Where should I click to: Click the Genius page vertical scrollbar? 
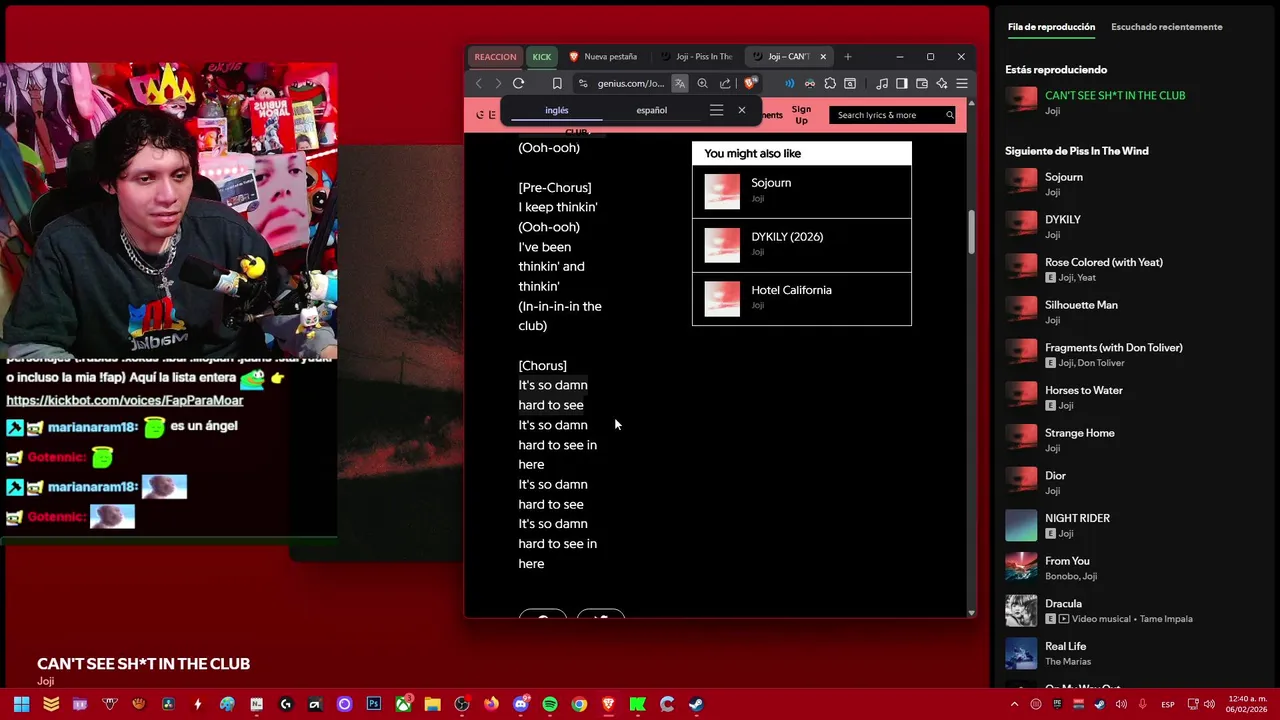[x=970, y=232]
